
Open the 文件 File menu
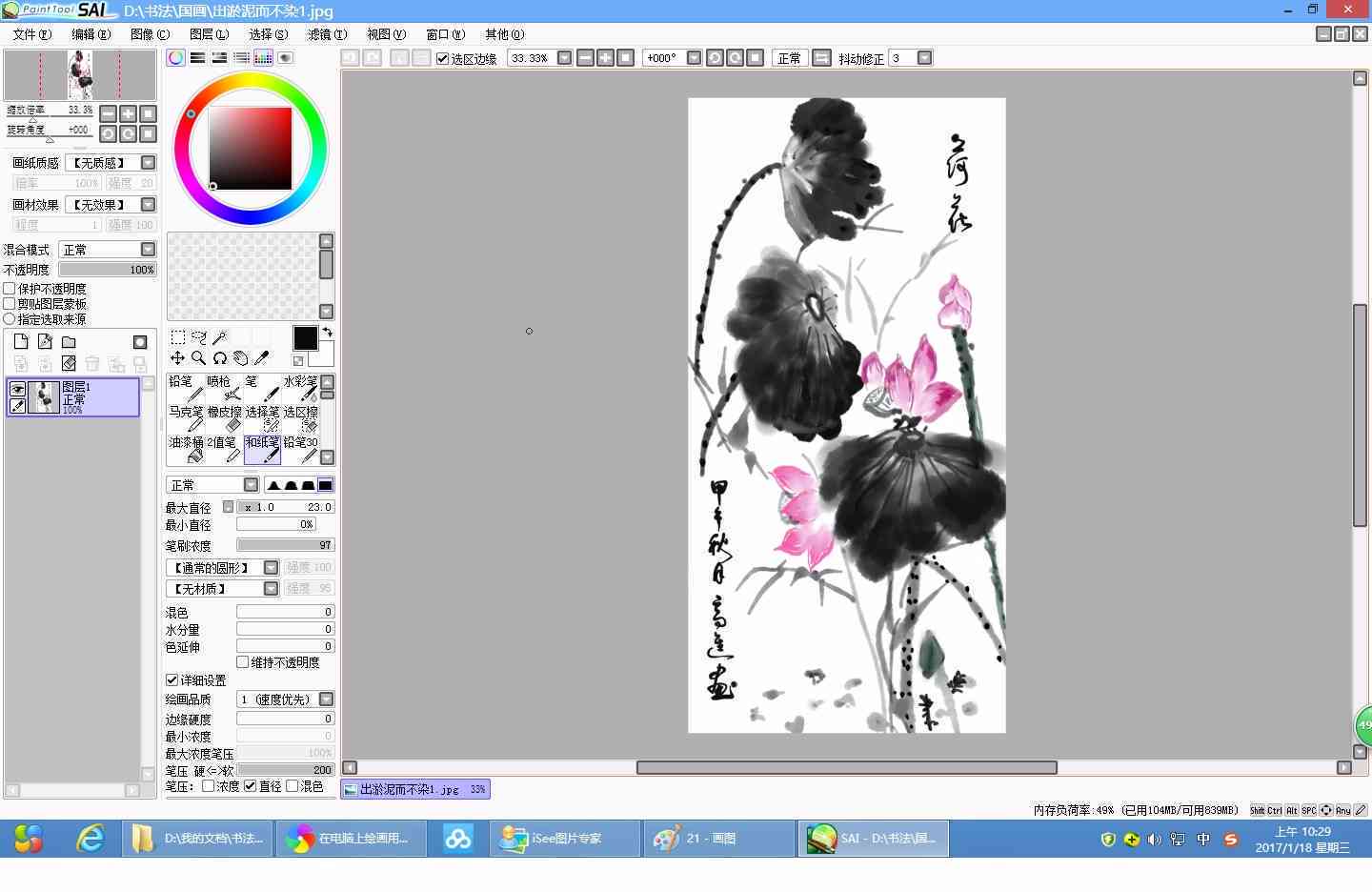coord(32,34)
